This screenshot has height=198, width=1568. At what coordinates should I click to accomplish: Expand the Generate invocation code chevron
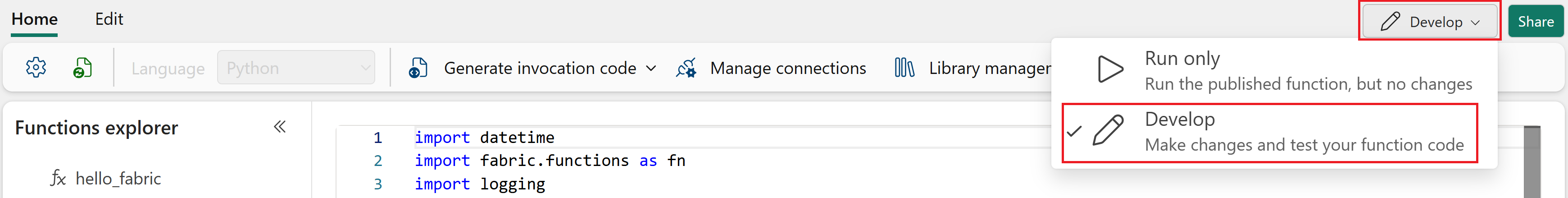[x=651, y=68]
